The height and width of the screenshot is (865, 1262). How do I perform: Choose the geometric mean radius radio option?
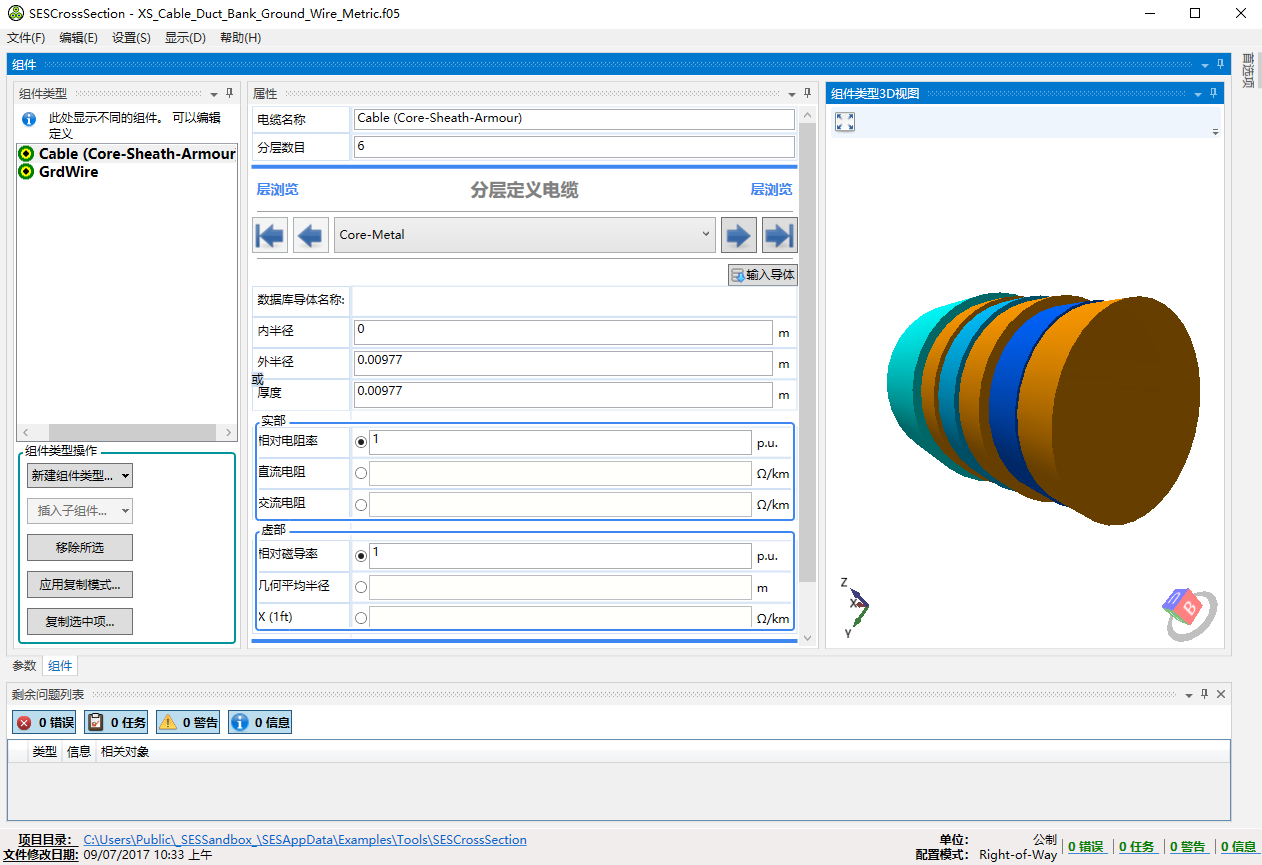click(x=361, y=587)
